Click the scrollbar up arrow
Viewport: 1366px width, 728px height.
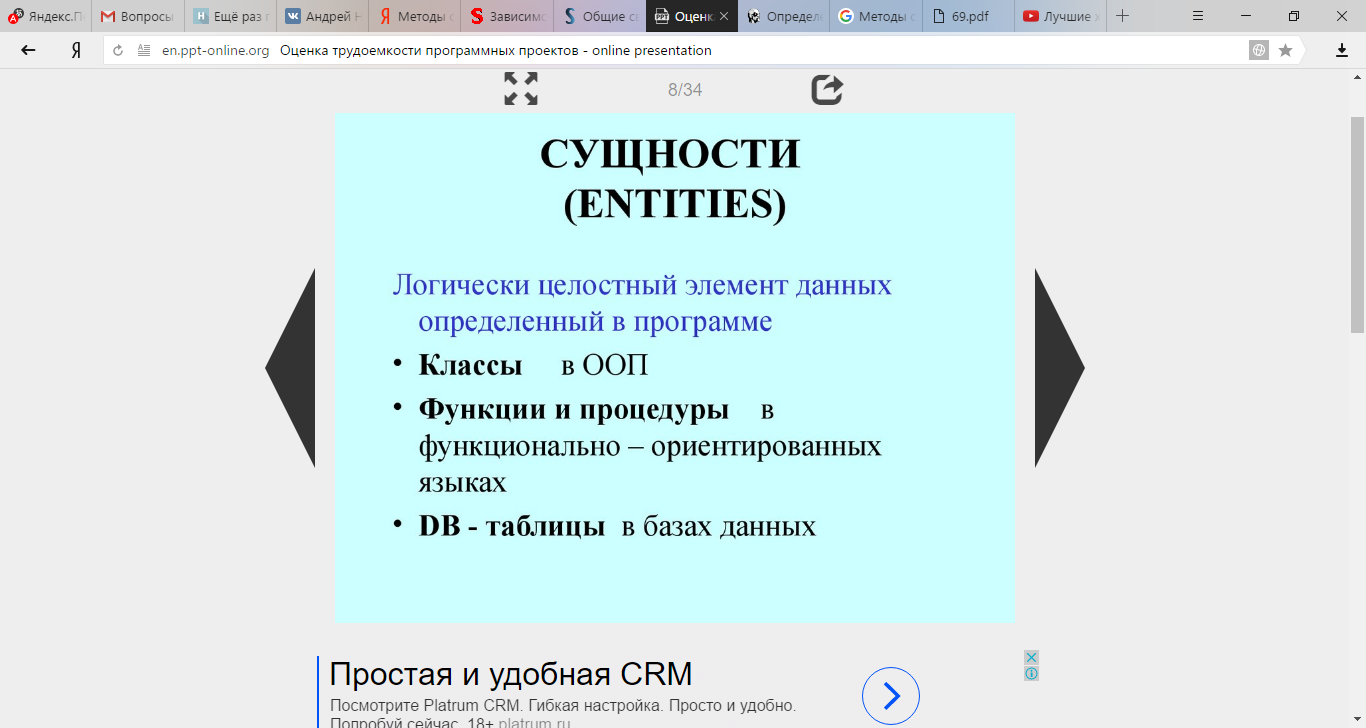point(1357,76)
